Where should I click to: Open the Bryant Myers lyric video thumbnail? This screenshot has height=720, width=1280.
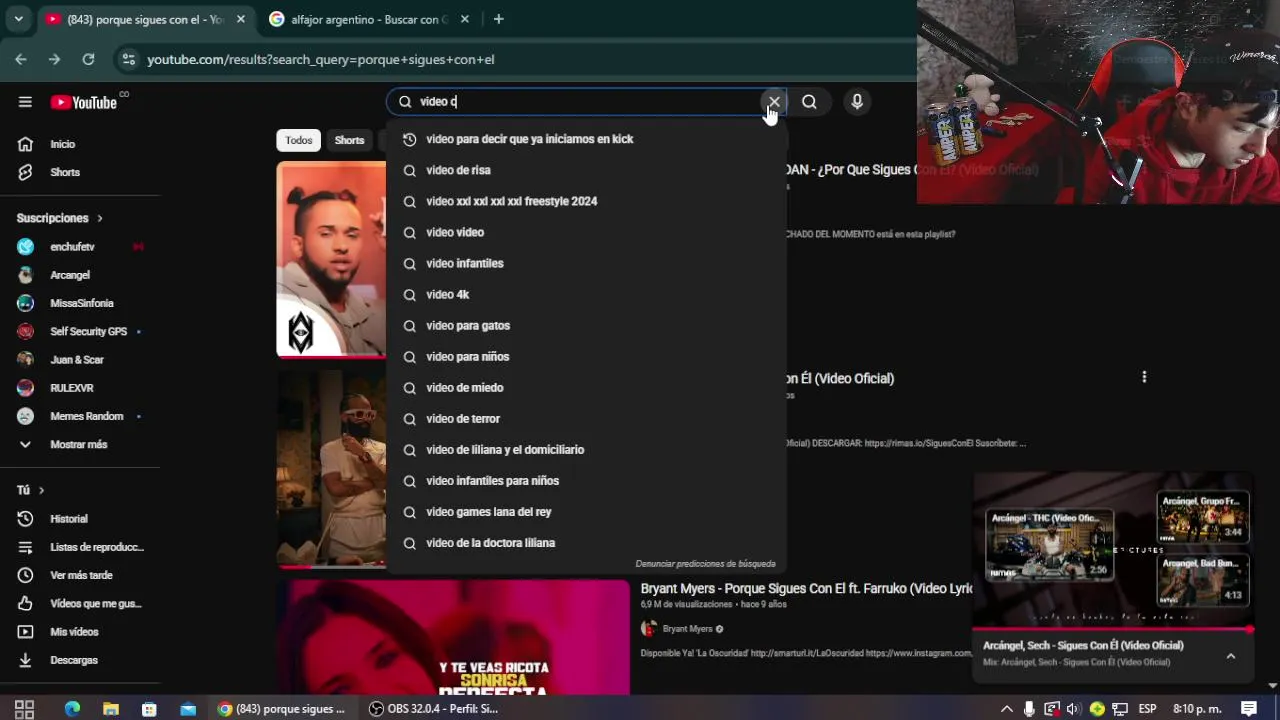454,637
